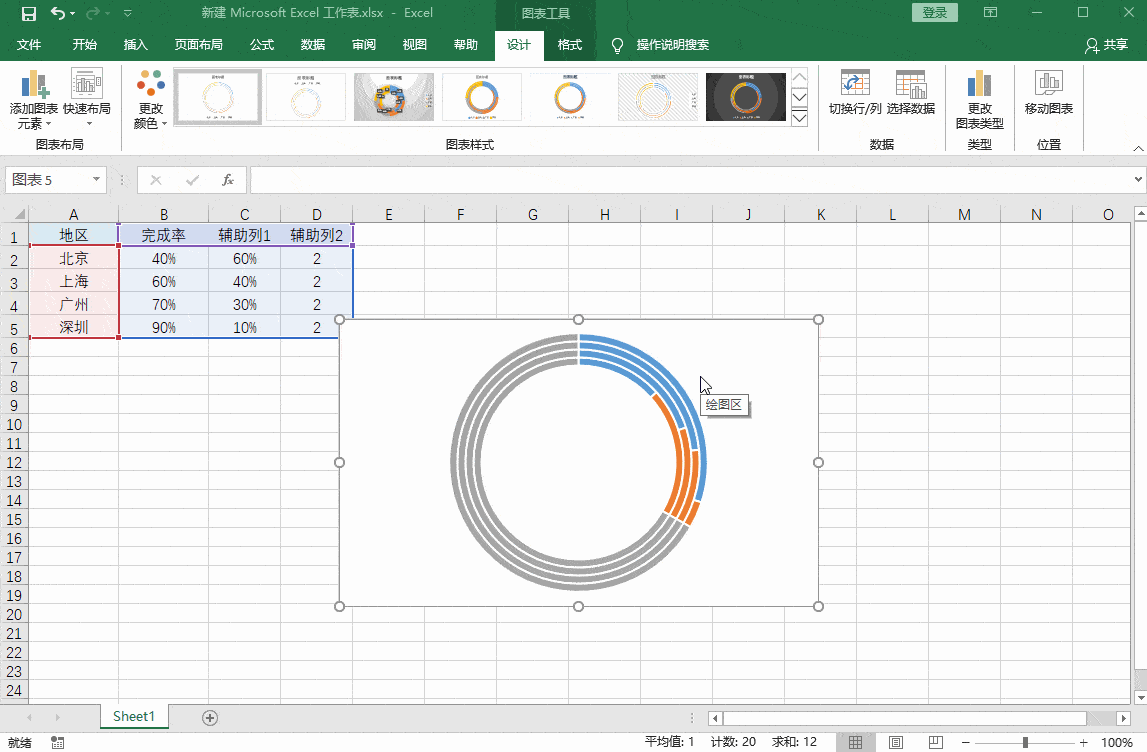The image size is (1147, 752).
Task: Click the Save icon in title bar
Action: click(29, 13)
